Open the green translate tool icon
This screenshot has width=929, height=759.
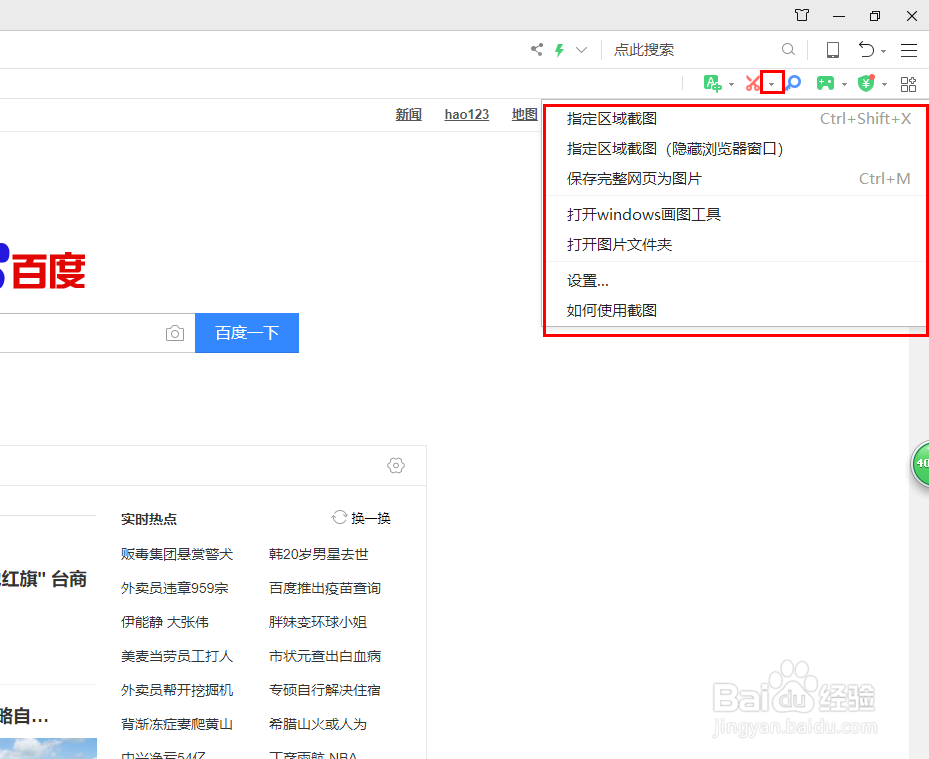pyautogui.click(x=712, y=83)
